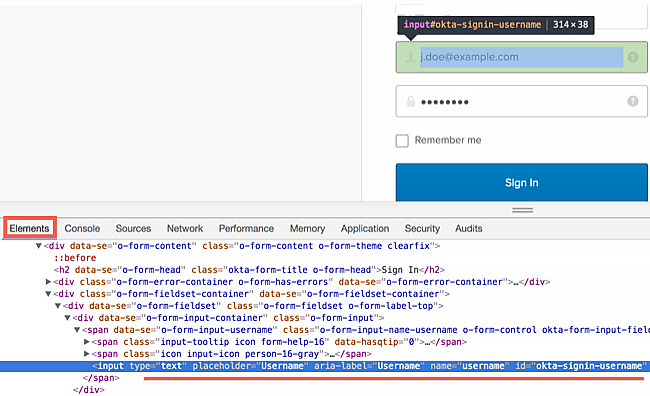Screen dimensions: 650x396
Task: Expand the person-16-gray icon span node
Action: point(87,354)
